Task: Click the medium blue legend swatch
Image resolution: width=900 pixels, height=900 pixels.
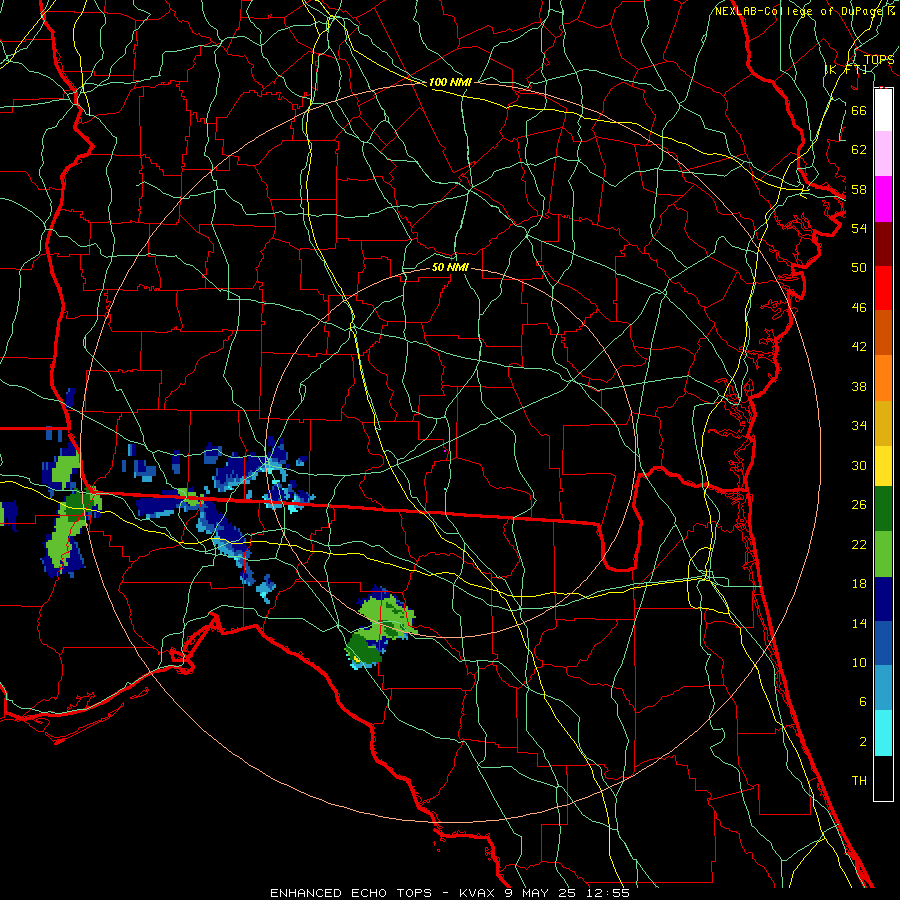Action: pos(883,643)
